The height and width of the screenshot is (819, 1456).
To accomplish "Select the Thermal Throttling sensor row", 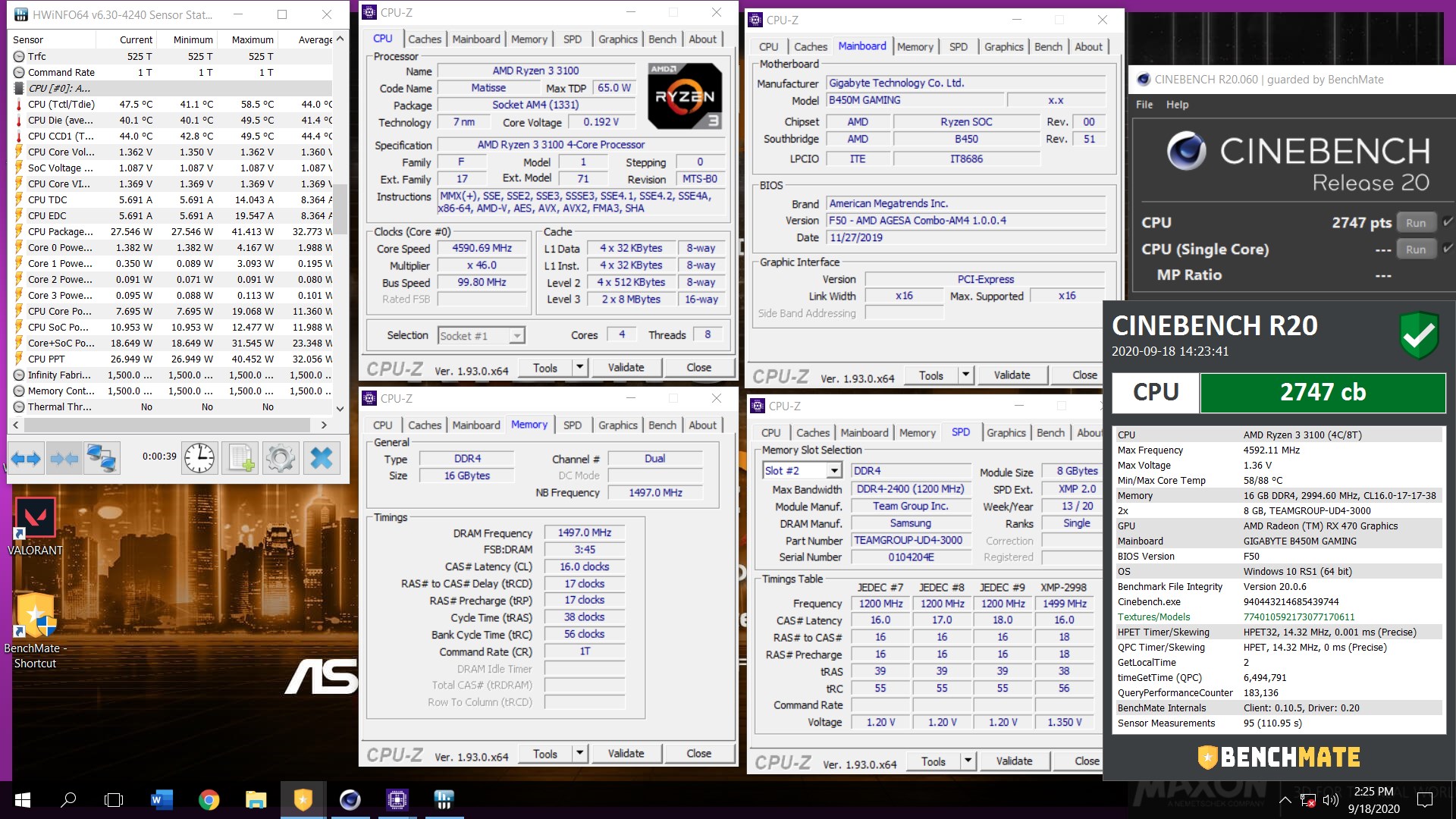I will coord(172,406).
